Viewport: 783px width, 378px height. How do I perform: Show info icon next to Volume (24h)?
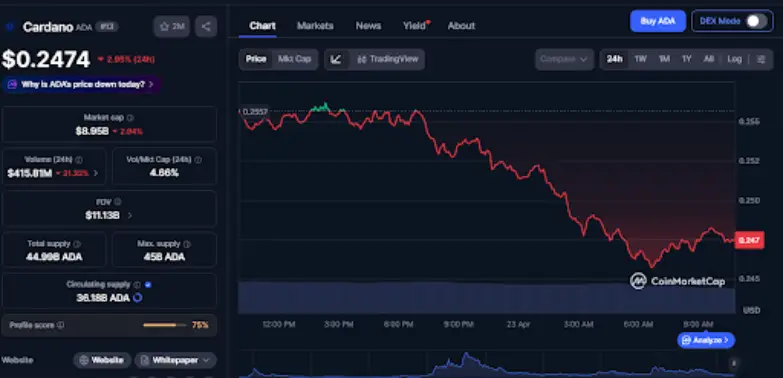point(79,160)
